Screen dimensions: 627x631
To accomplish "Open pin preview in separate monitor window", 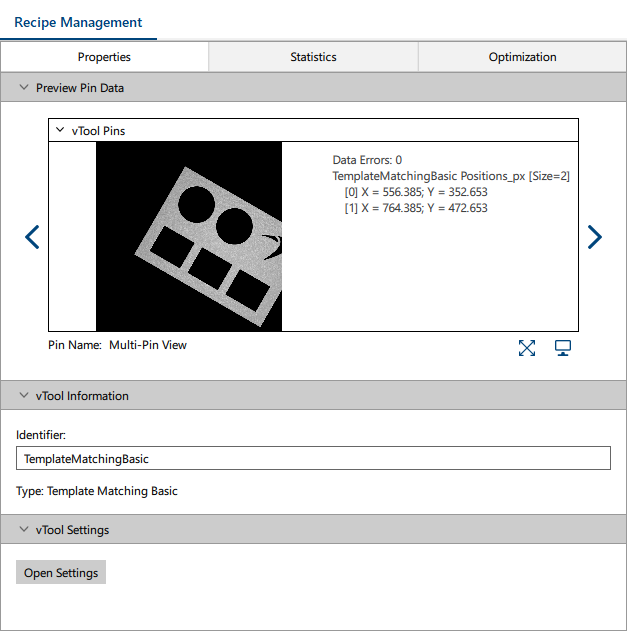I will (563, 348).
